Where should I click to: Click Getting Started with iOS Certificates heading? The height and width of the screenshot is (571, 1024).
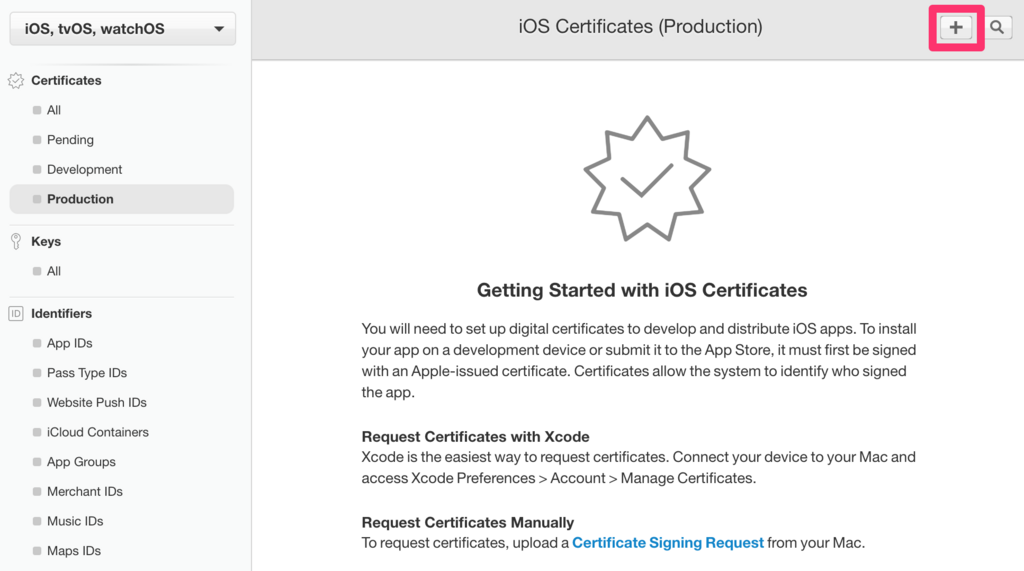pos(642,290)
